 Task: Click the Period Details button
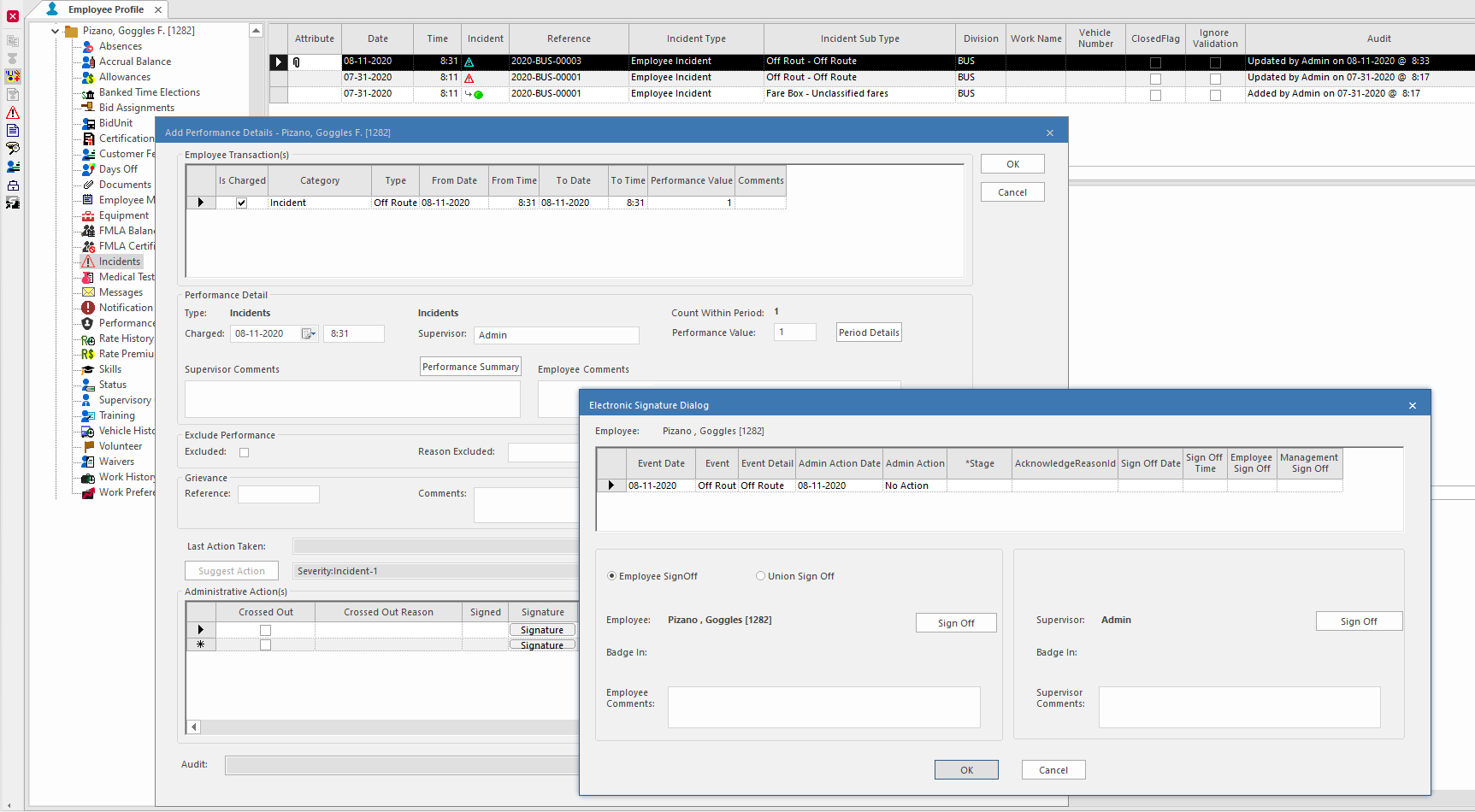[868, 332]
